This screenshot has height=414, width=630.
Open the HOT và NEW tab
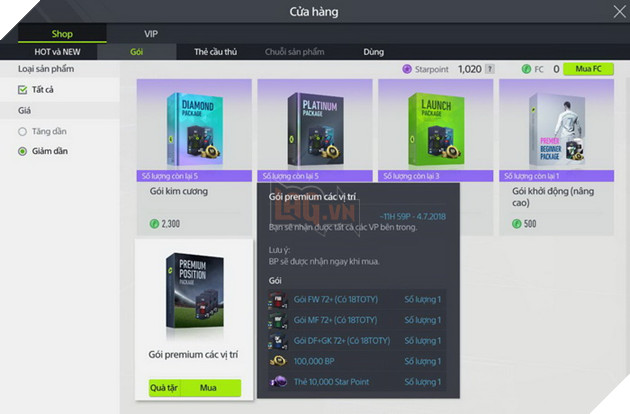point(57,52)
